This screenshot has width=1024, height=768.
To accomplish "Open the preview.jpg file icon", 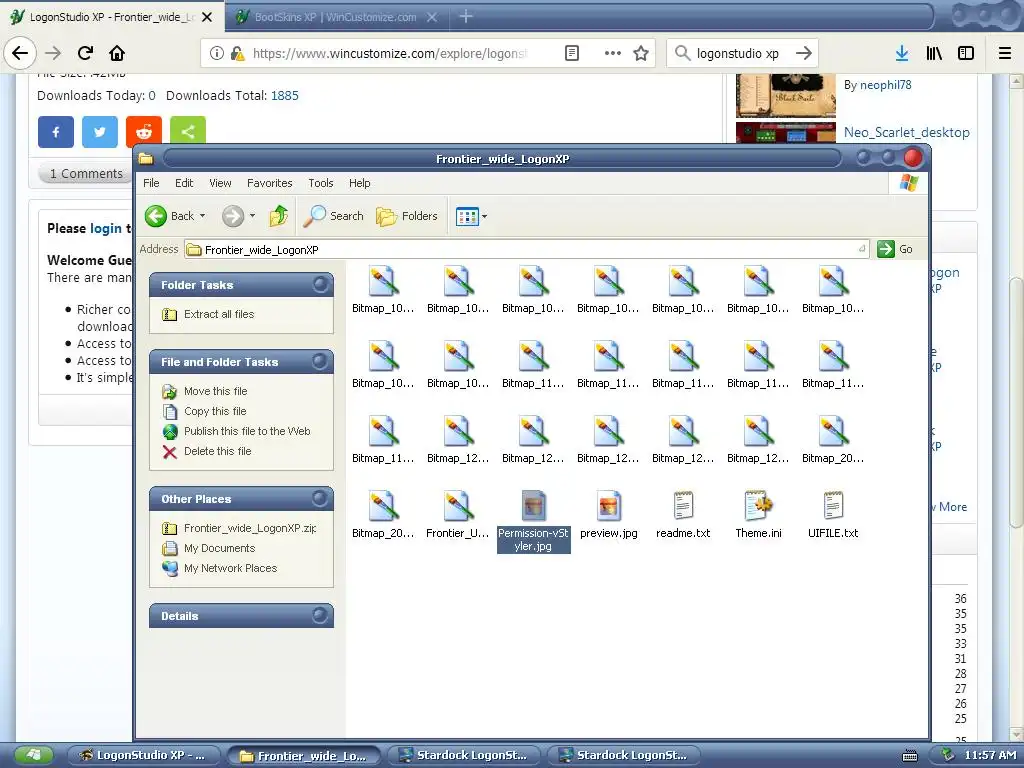I will [608, 506].
